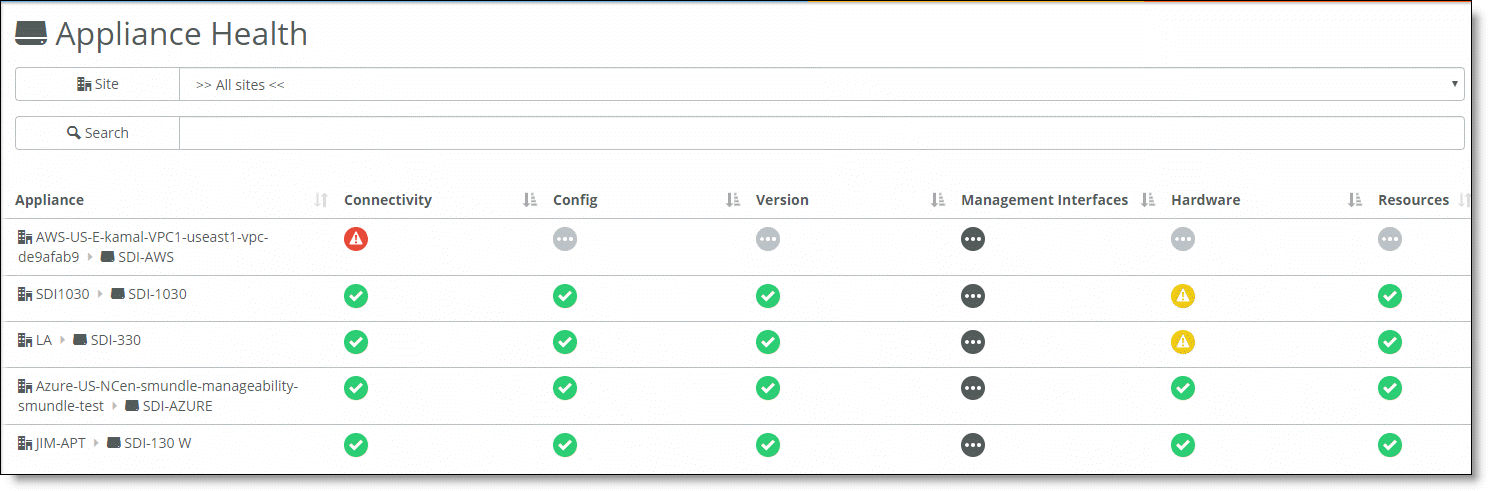Open the SDI-130 W appliance link
This screenshot has height=491, width=1488.
click(x=149, y=443)
